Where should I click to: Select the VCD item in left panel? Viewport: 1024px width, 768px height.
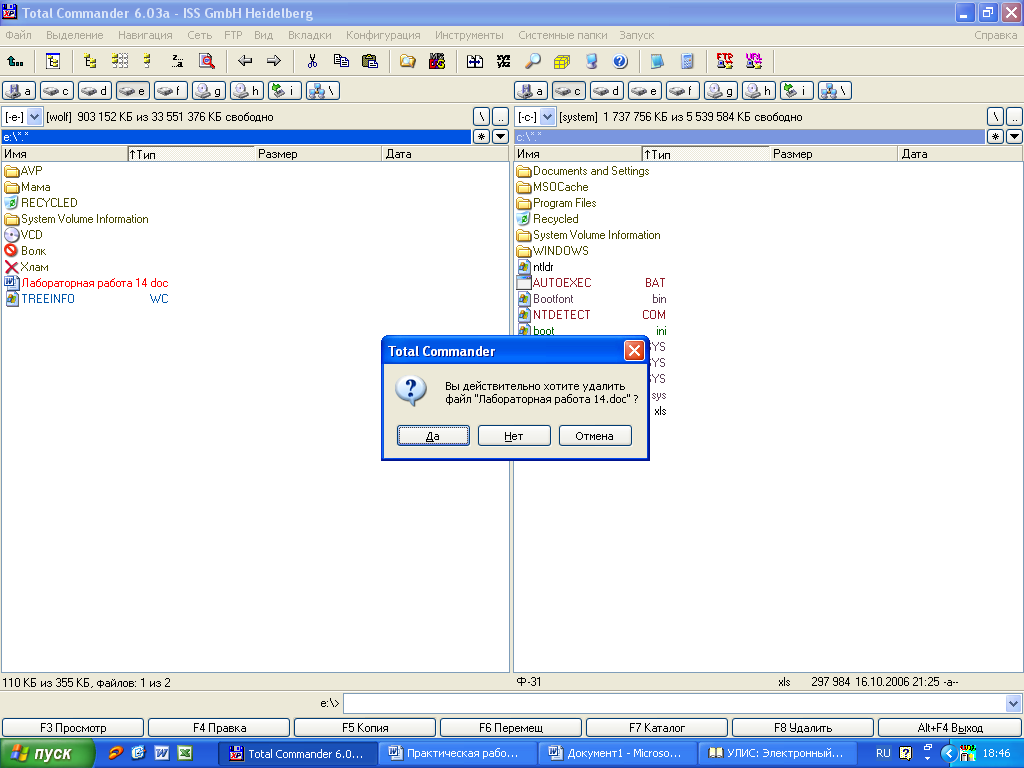[x=24, y=234]
